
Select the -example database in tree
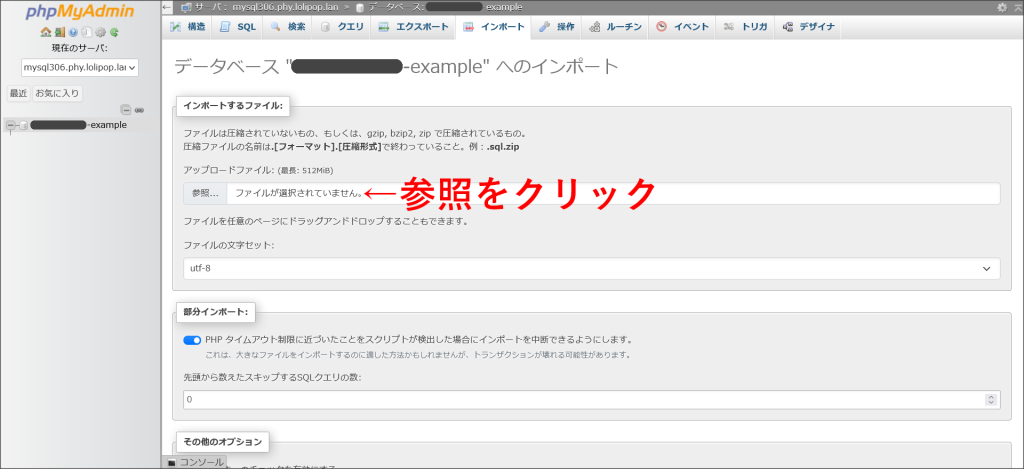[x=78, y=125]
